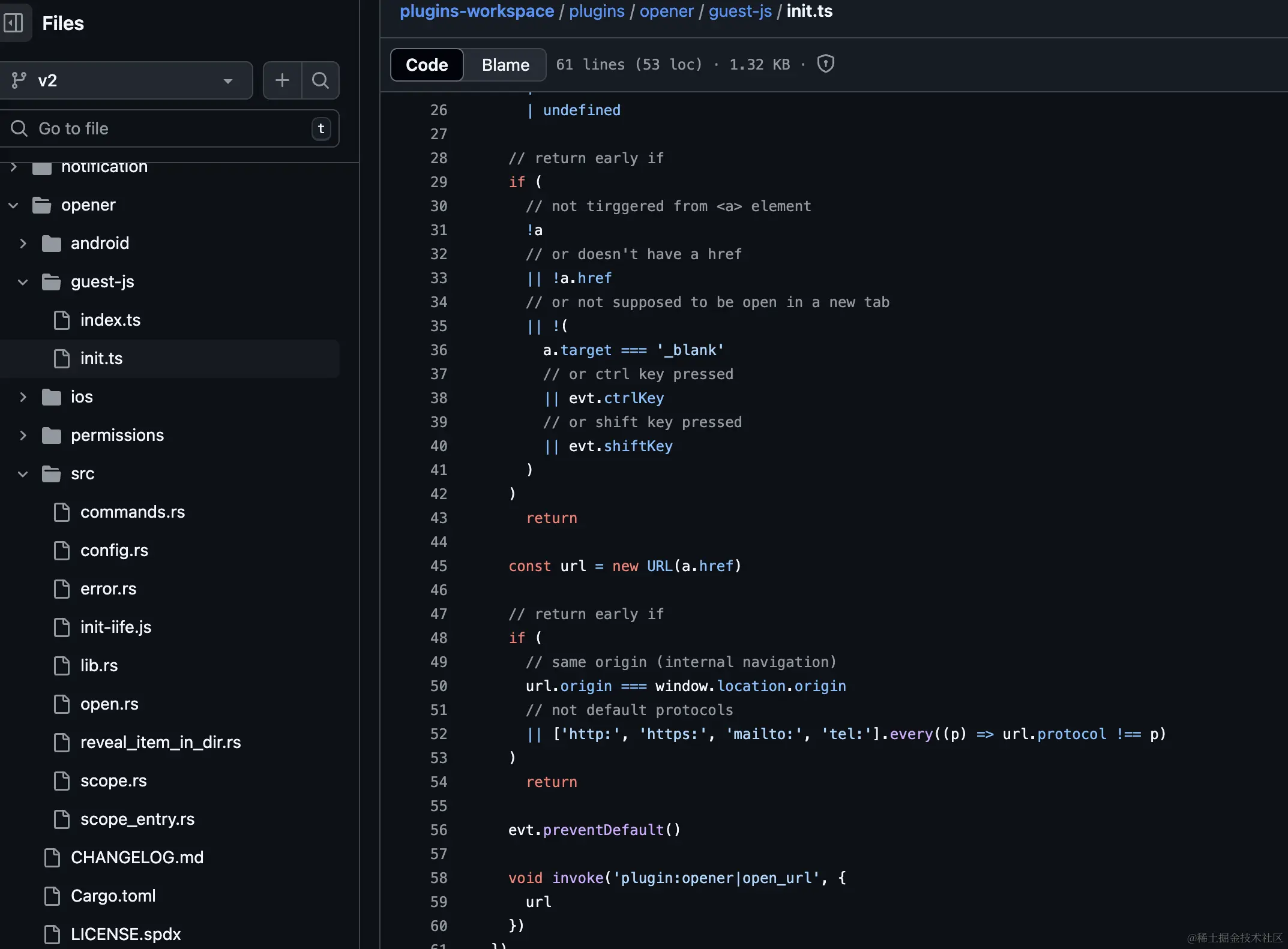Select the Code tab
The width and height of the screenshot is (1288, 949).
tap(427, 65)
